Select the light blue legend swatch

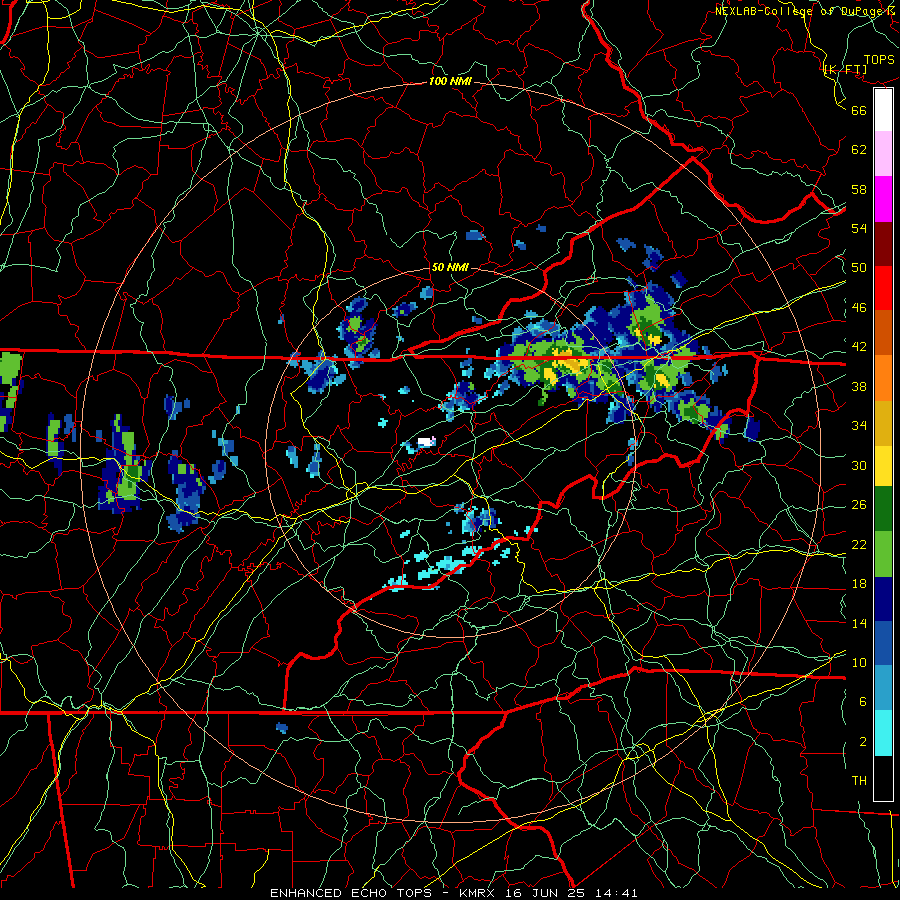[x=883, y=688]
